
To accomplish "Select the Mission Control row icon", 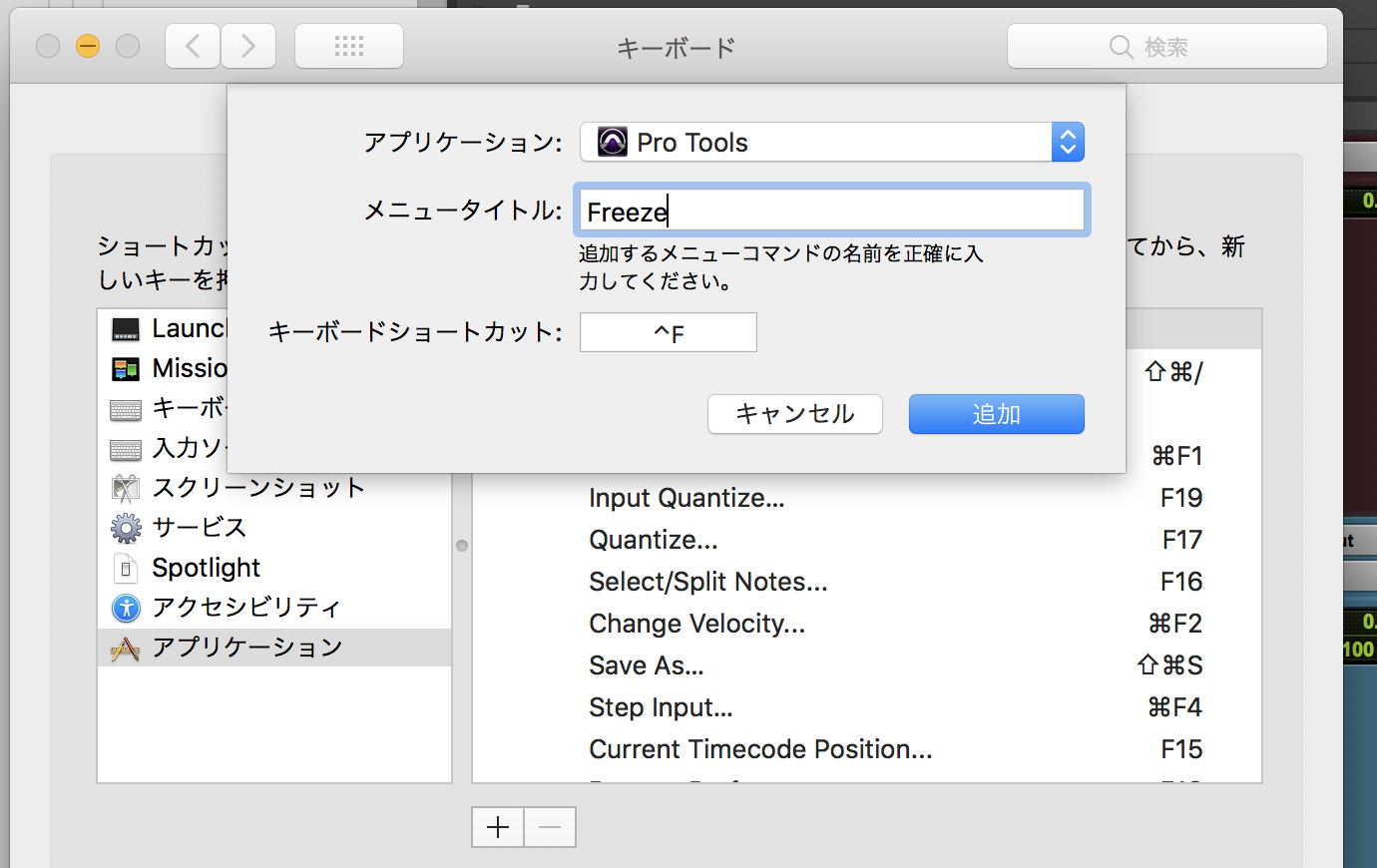I will [126, 368].
